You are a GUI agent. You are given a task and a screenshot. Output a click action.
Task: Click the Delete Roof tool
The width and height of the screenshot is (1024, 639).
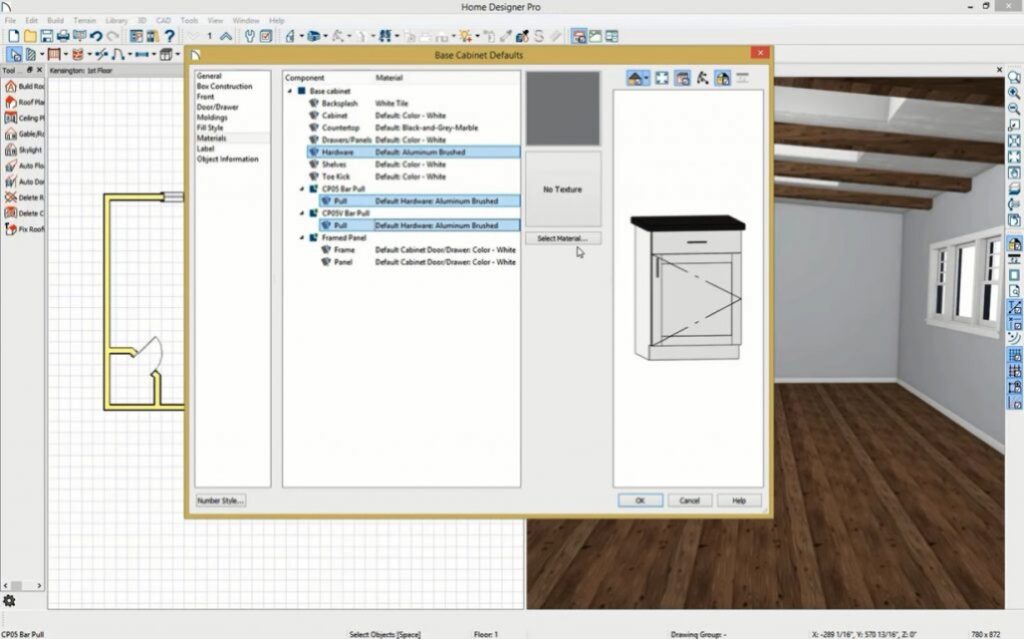[x=10, y=198]
